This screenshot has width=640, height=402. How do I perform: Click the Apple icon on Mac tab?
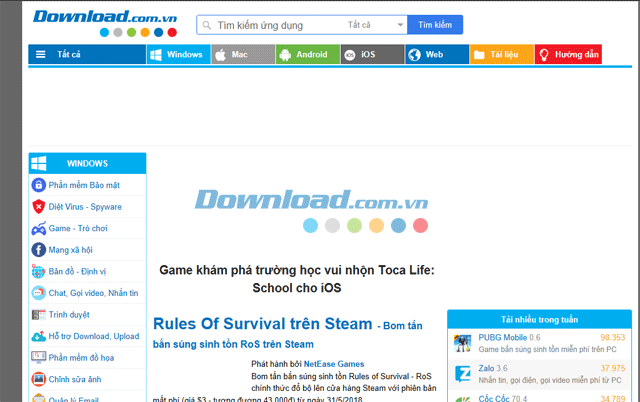[x=220, y=55]
